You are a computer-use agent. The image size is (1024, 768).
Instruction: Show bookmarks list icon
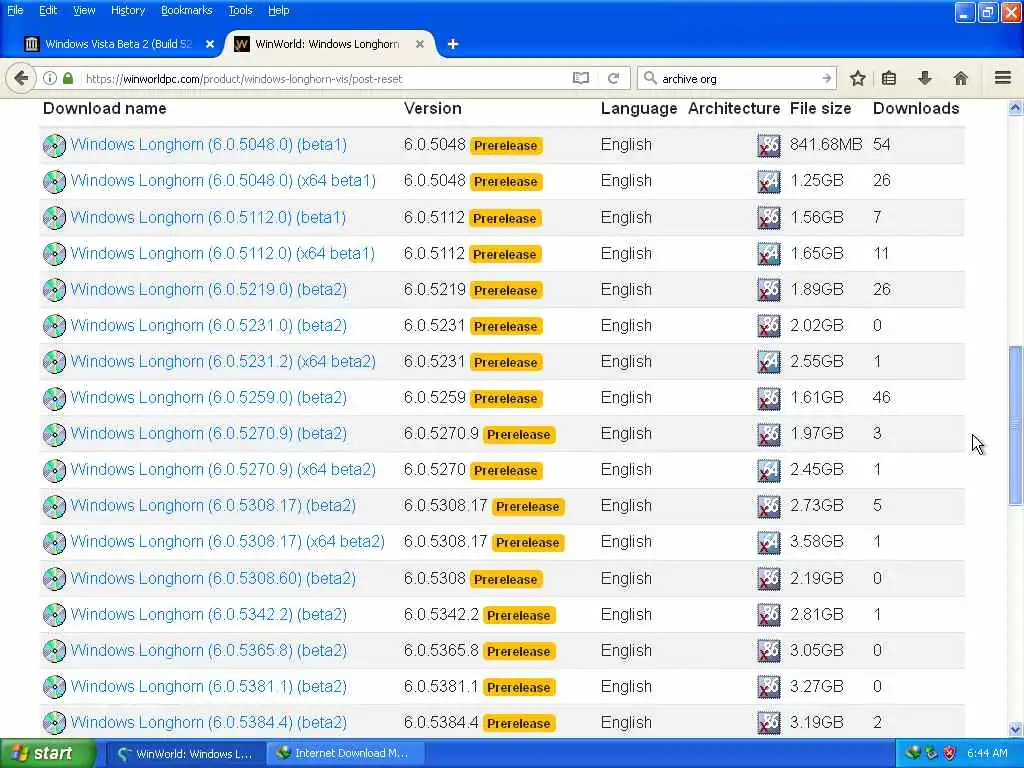pos(889,78)
